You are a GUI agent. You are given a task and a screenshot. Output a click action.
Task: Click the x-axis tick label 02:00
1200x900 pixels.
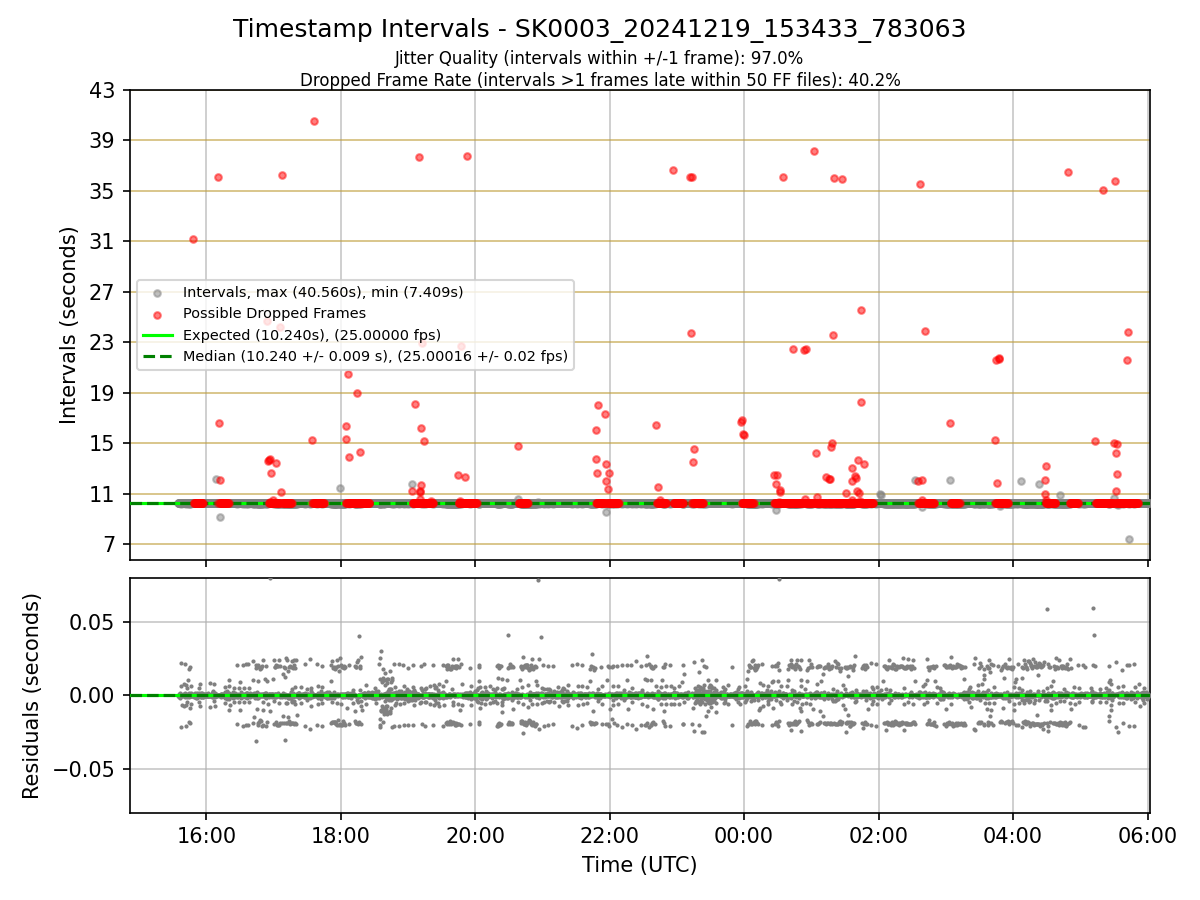click(x=879, y=835)
